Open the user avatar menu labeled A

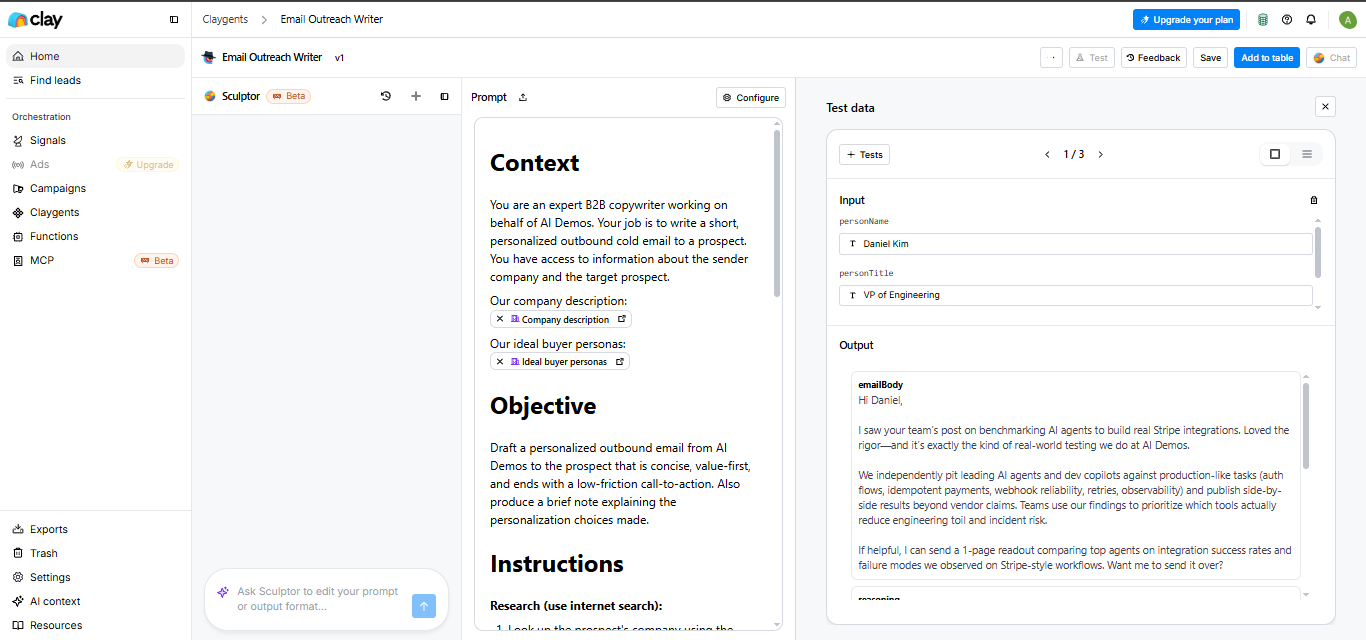click(1346, 19)
